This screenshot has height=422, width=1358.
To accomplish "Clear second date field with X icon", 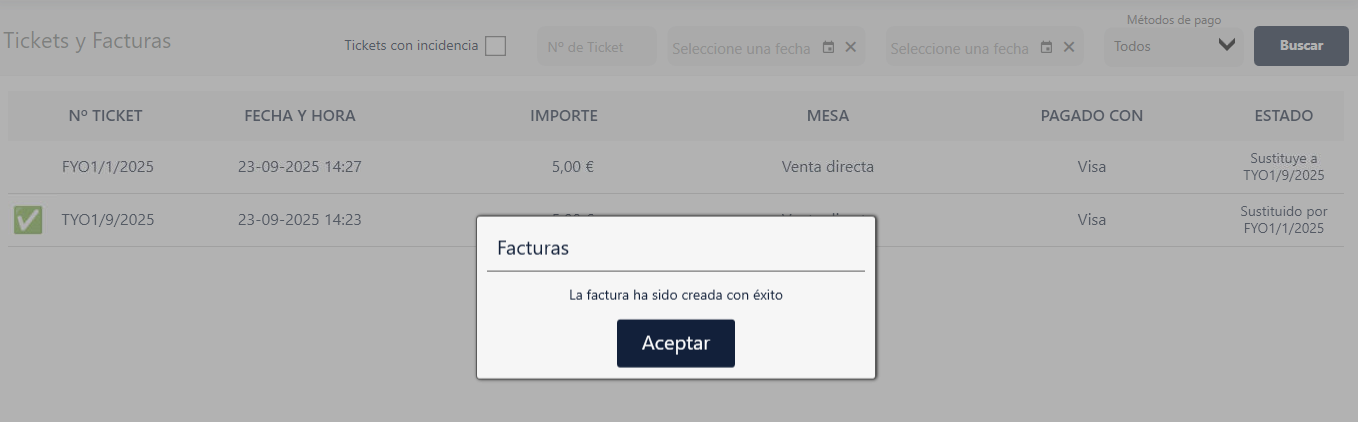I will (1069, 47).
